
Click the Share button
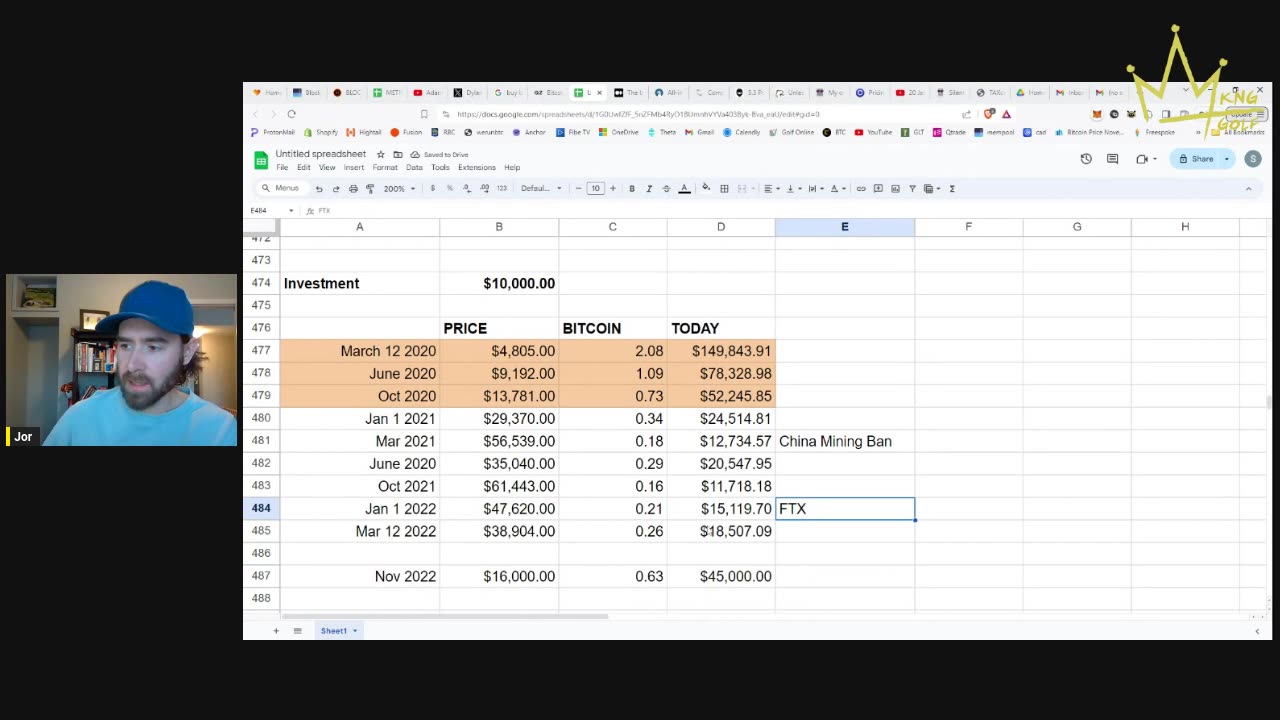tap(1196, 159)
